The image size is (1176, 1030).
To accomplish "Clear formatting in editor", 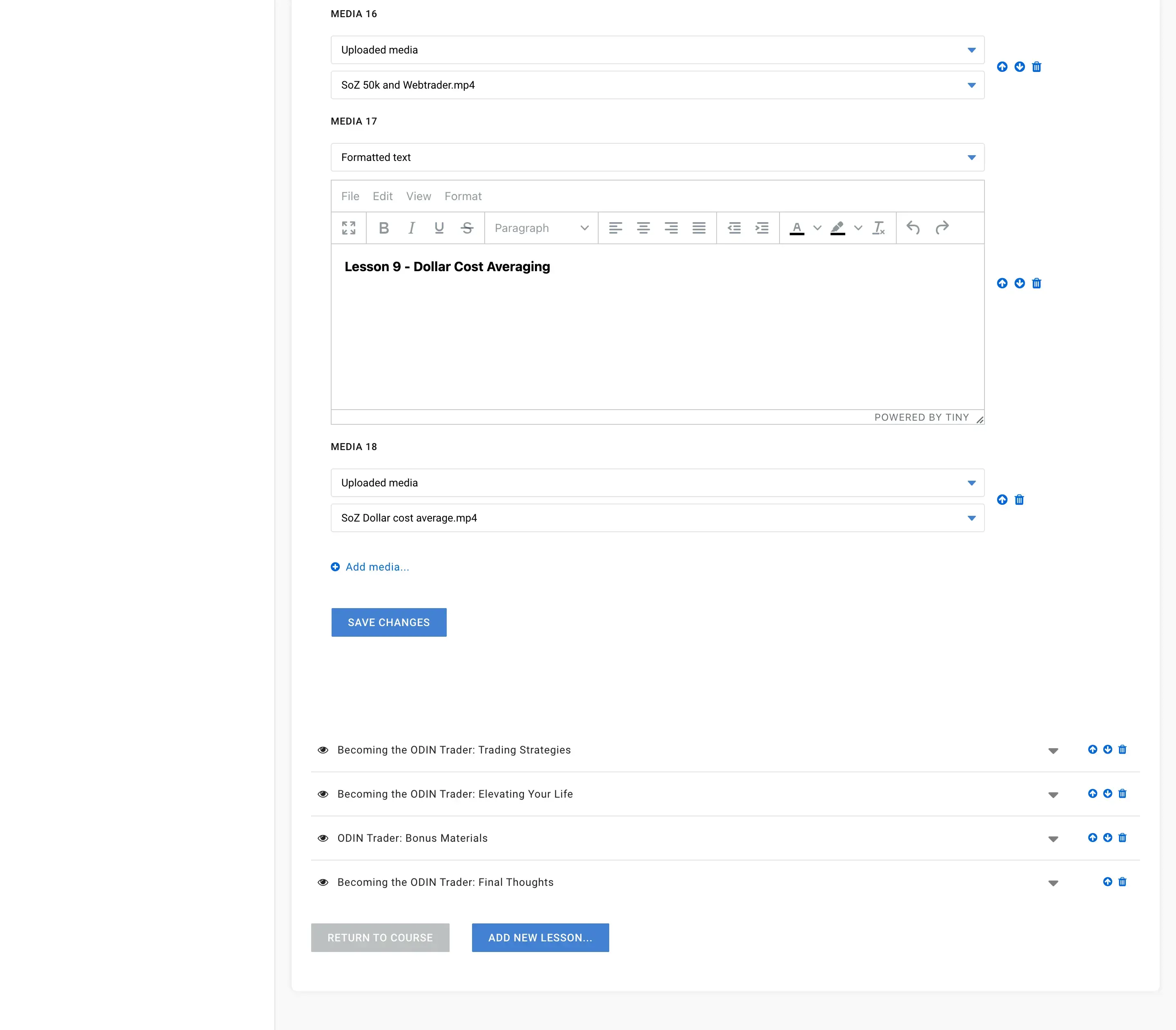I will [x=878, y=228].
